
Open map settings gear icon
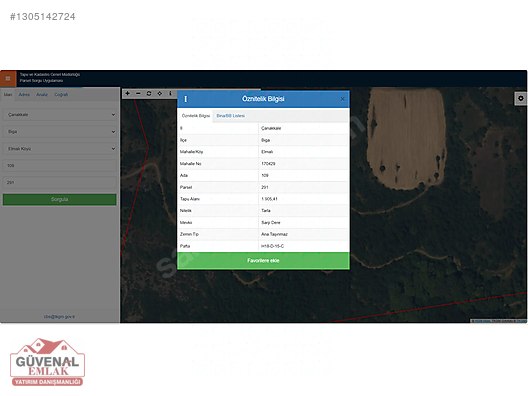click(521, 98)
